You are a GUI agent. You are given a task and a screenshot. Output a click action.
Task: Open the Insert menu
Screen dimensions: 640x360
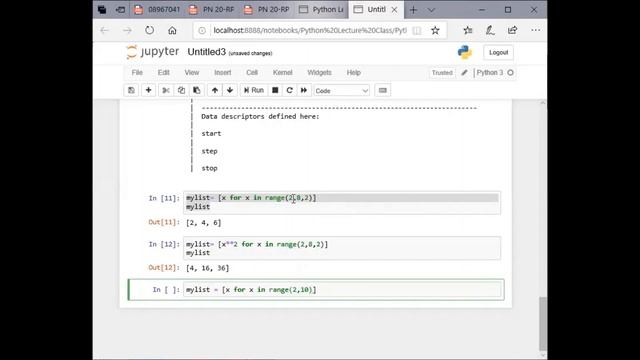[223, 73]
